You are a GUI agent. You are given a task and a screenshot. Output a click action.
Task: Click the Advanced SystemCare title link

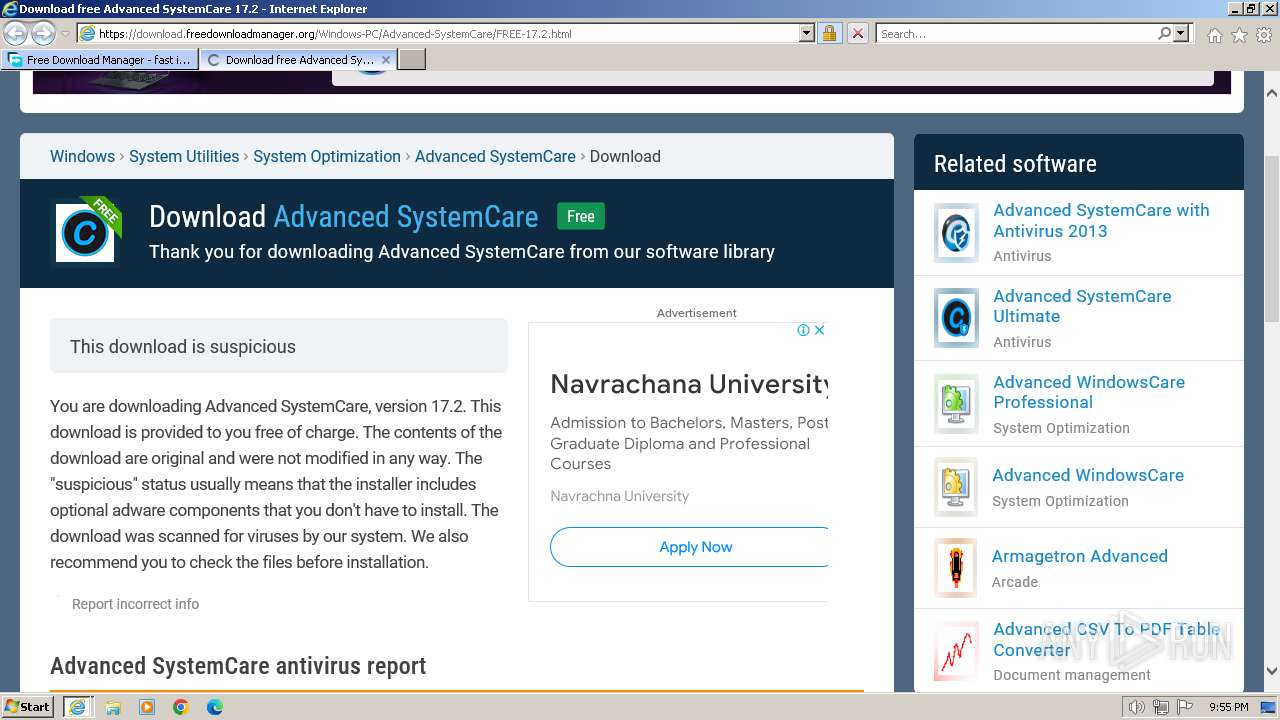tap(405, 217)
